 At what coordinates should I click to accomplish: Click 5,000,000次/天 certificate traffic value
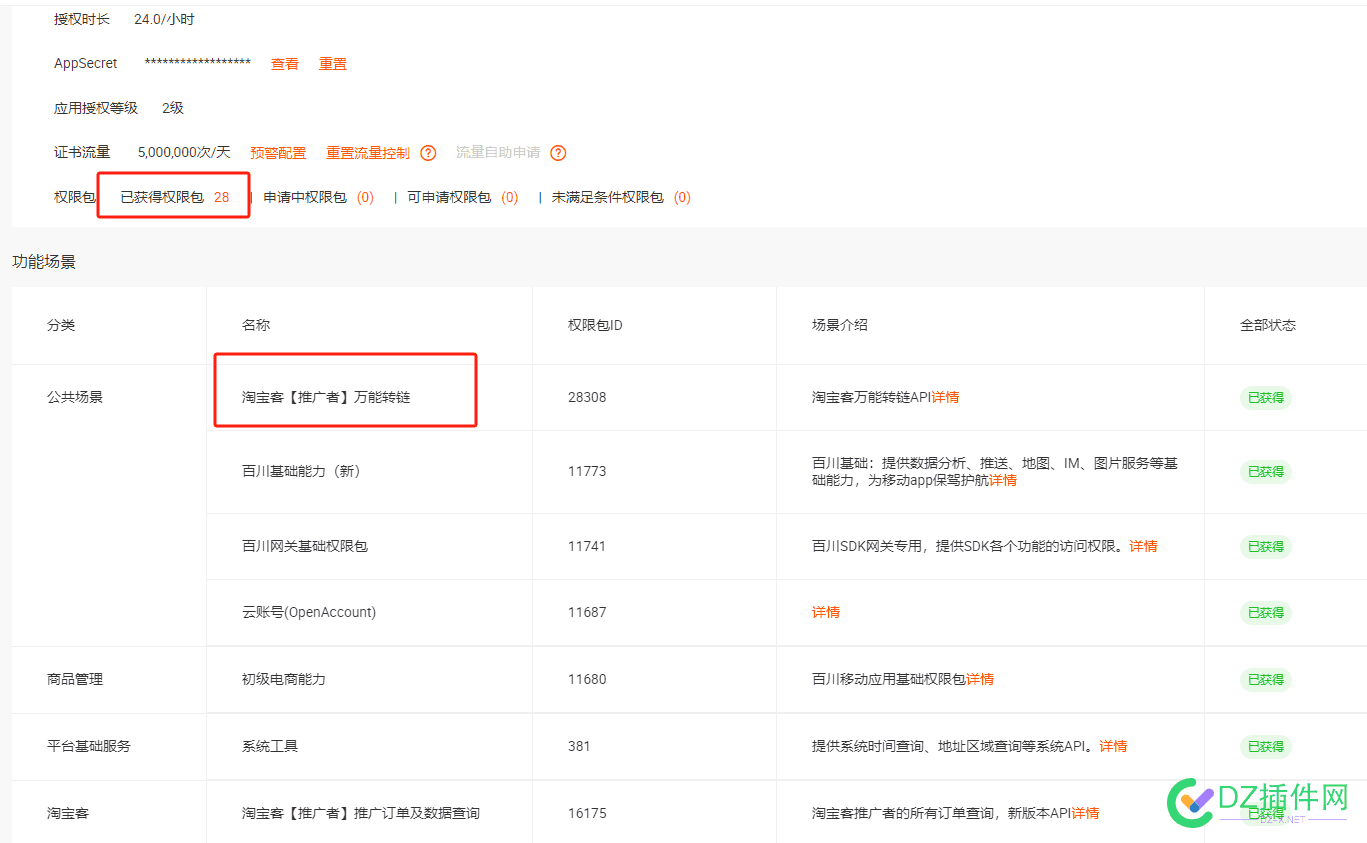[x=184, y=153]
